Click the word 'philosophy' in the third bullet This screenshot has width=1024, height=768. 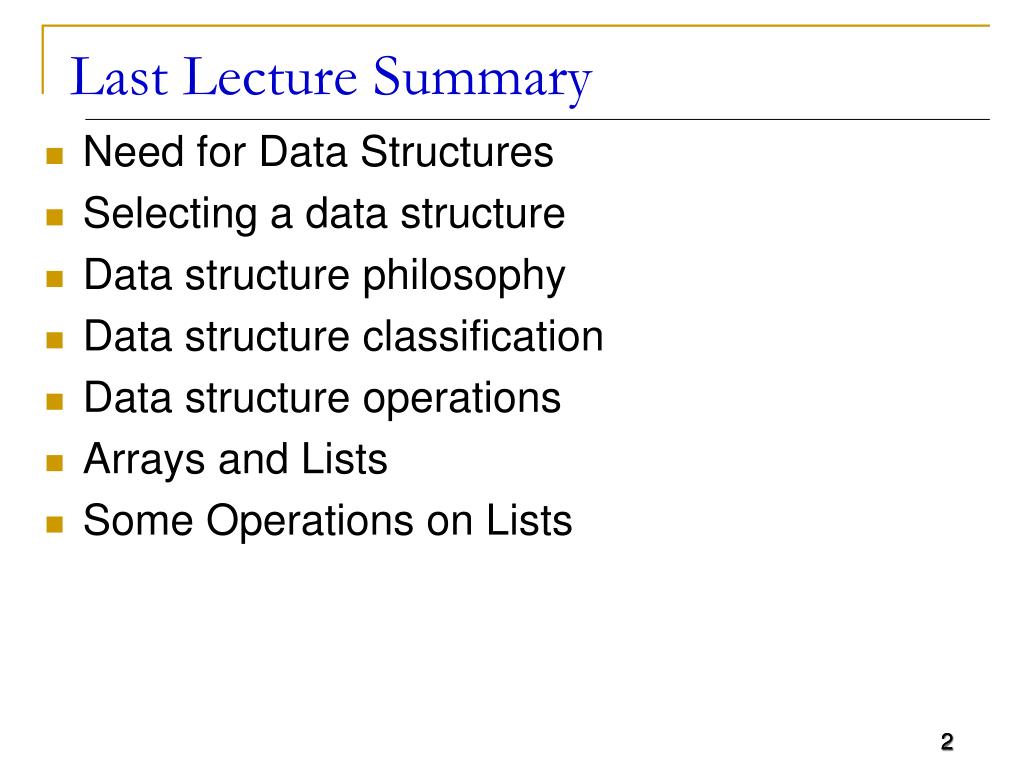click(464, 278)
